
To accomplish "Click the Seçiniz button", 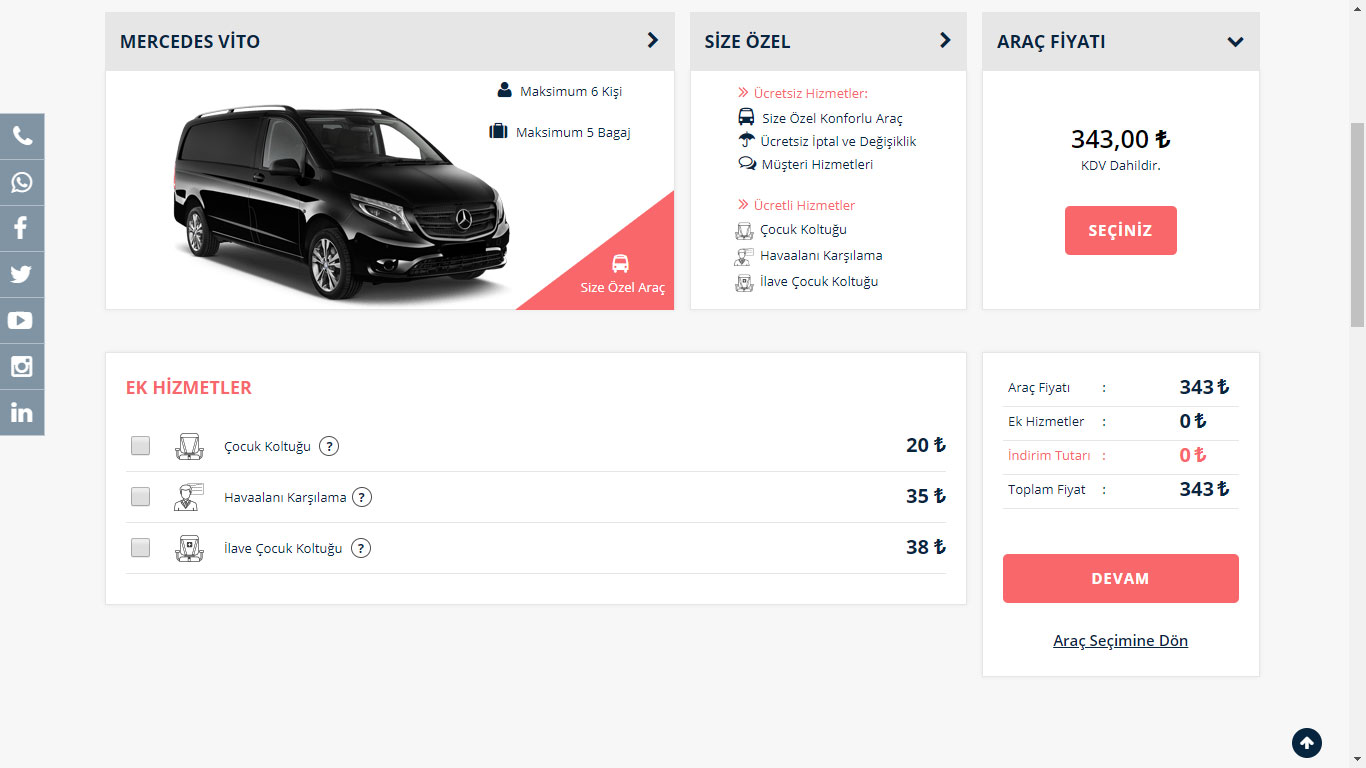I will tap(1120, 230).
